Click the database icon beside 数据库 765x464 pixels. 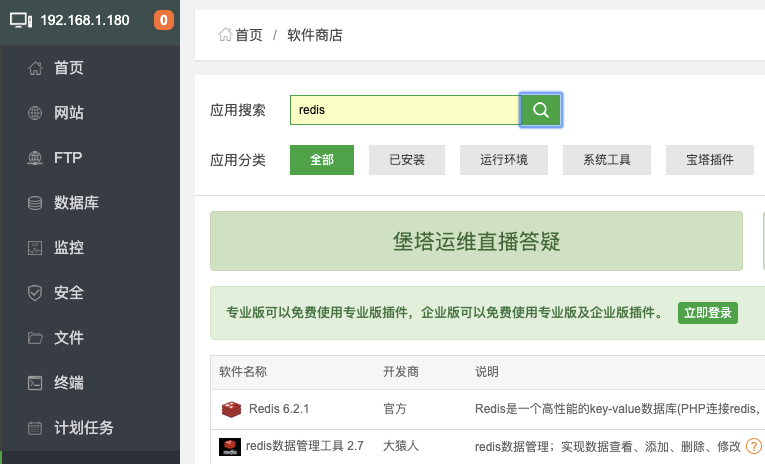tap(35, 202)
